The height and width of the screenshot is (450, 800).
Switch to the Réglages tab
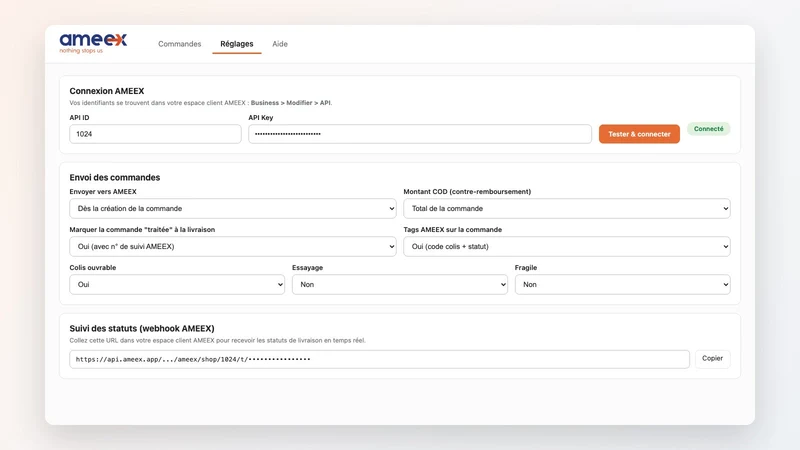(237, 44)
